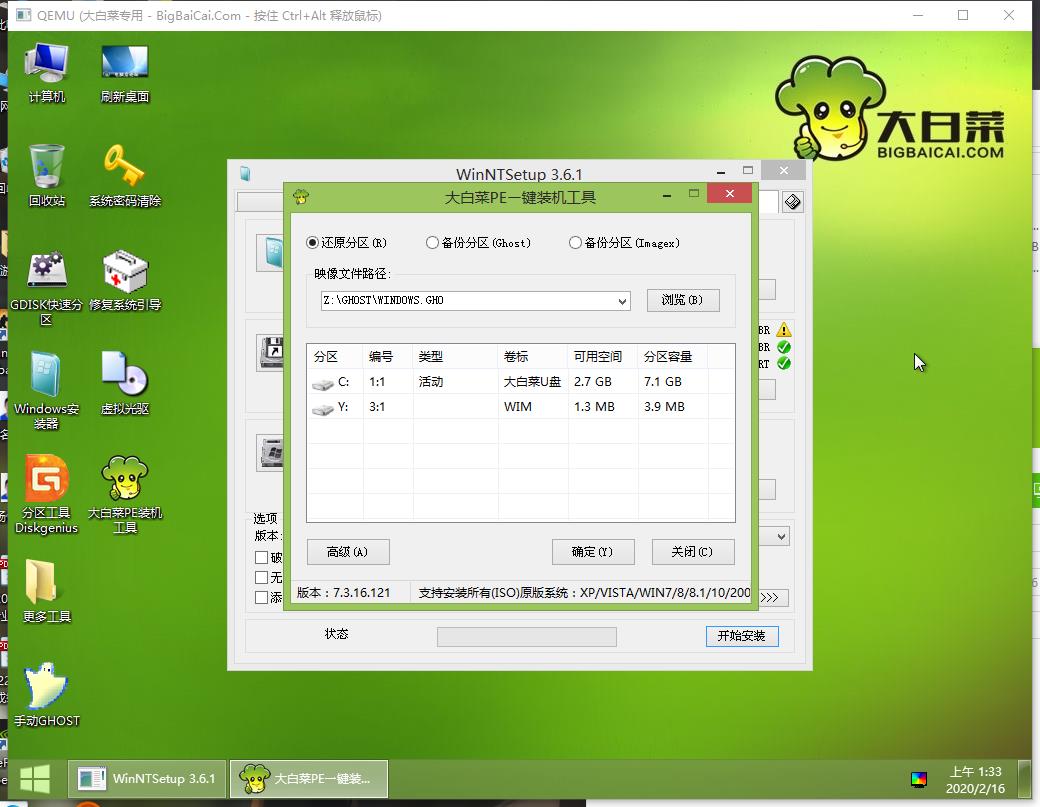Viewport: 1040px width, 807px height.
Task: Click 开始安装 button in WinNTSetup
Action: tap(742, 636)
